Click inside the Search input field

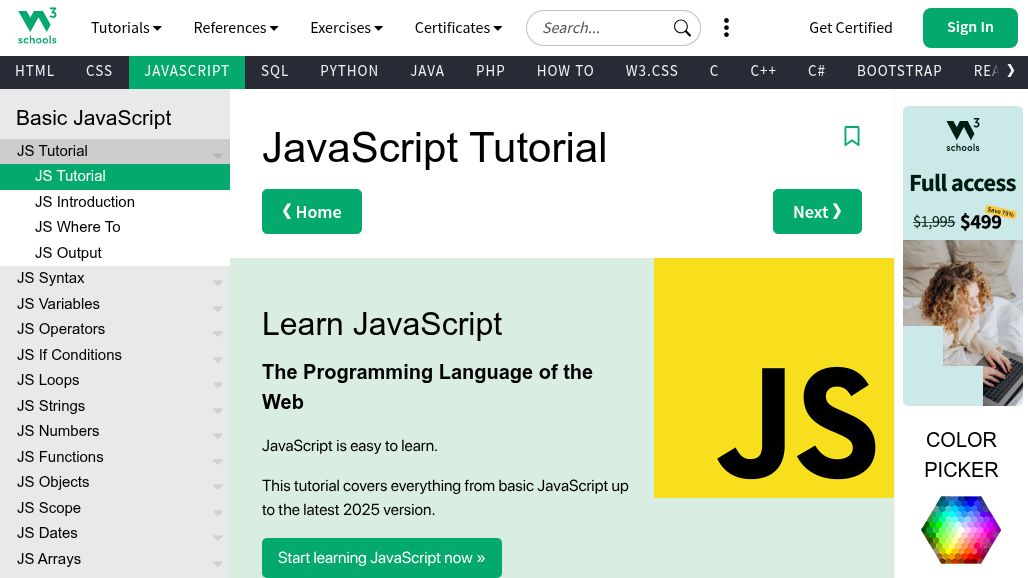600,28
